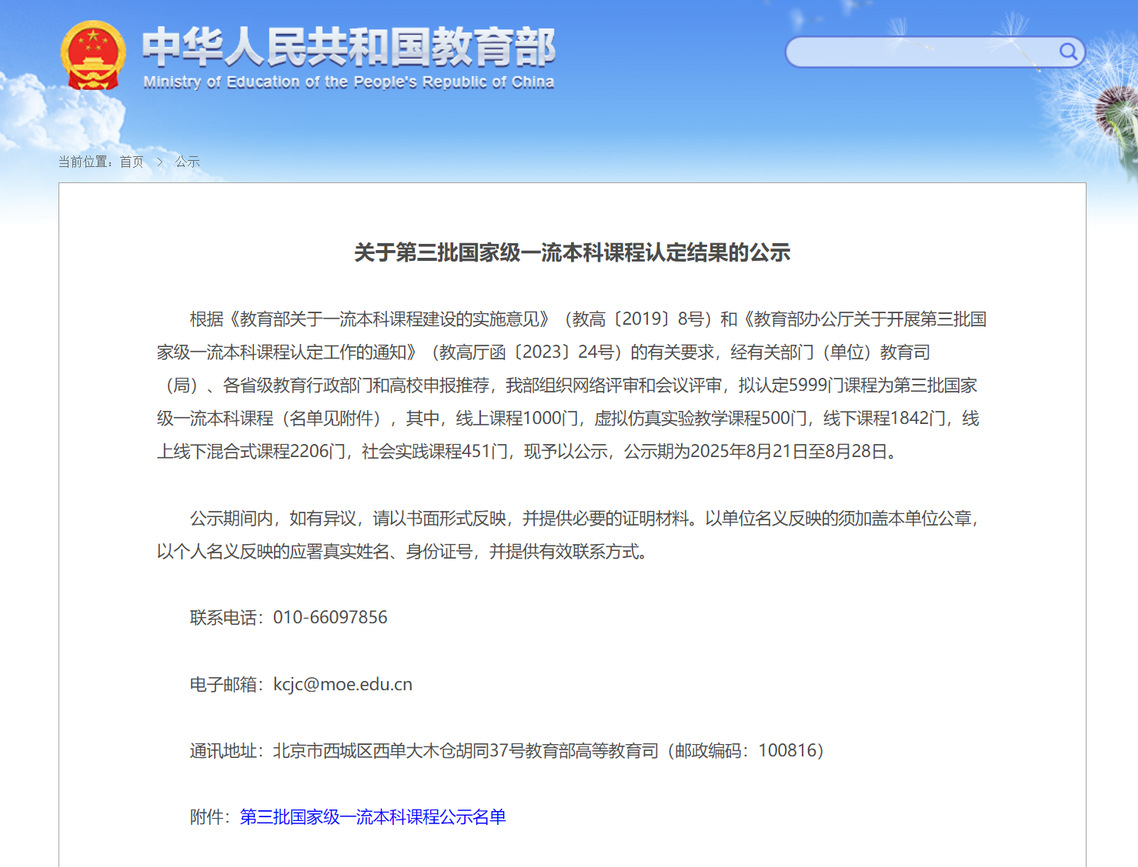Click the first paragraph starting with 根据
1138x867 pixels.
point(572,385)
